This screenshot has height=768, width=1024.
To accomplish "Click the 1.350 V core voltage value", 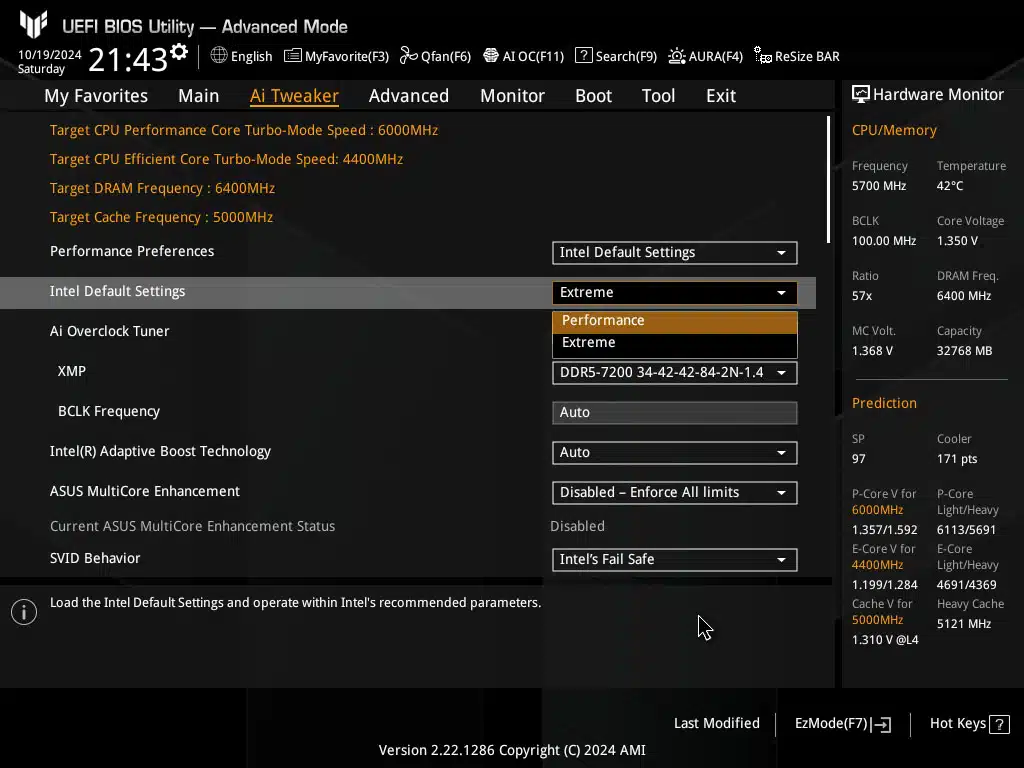I will [957, 241].
